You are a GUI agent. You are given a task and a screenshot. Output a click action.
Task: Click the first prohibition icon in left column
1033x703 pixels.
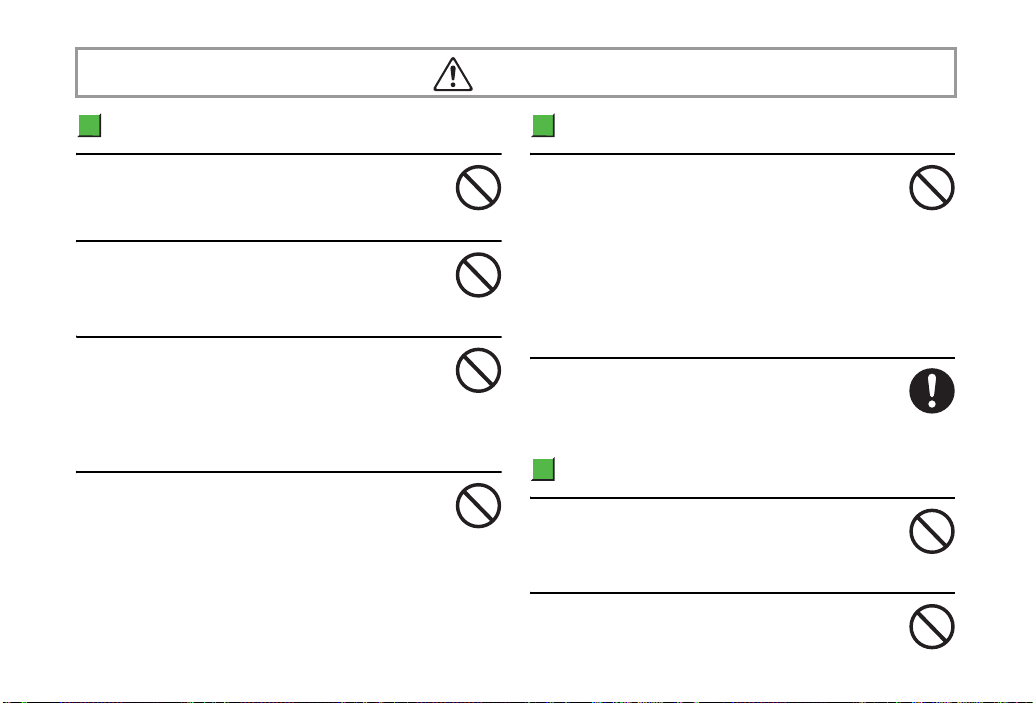[x=478, y=188]
